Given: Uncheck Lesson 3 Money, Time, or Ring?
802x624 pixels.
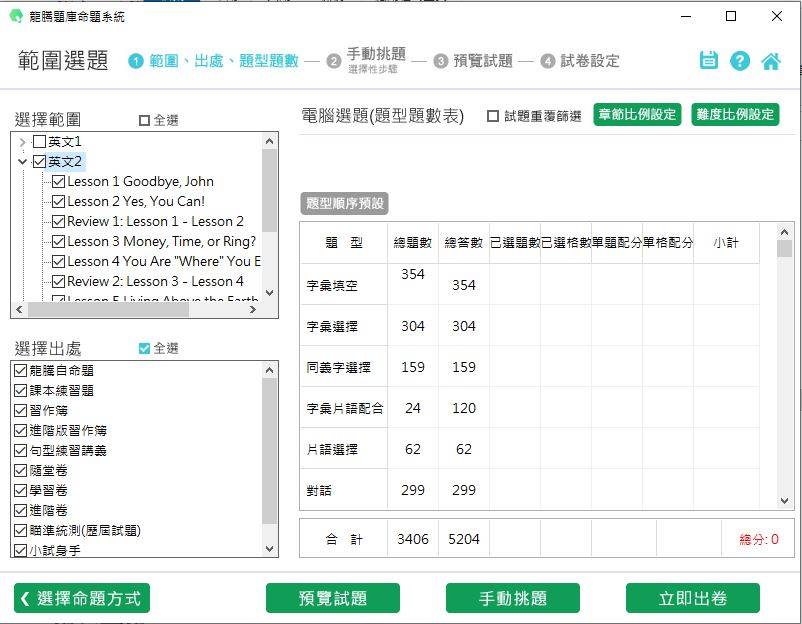Looking at the screenshot, I should [58, 241].
